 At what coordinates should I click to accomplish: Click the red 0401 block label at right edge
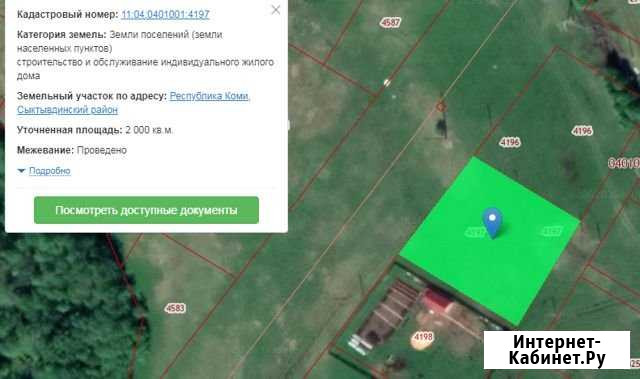(x=624, y=163)
